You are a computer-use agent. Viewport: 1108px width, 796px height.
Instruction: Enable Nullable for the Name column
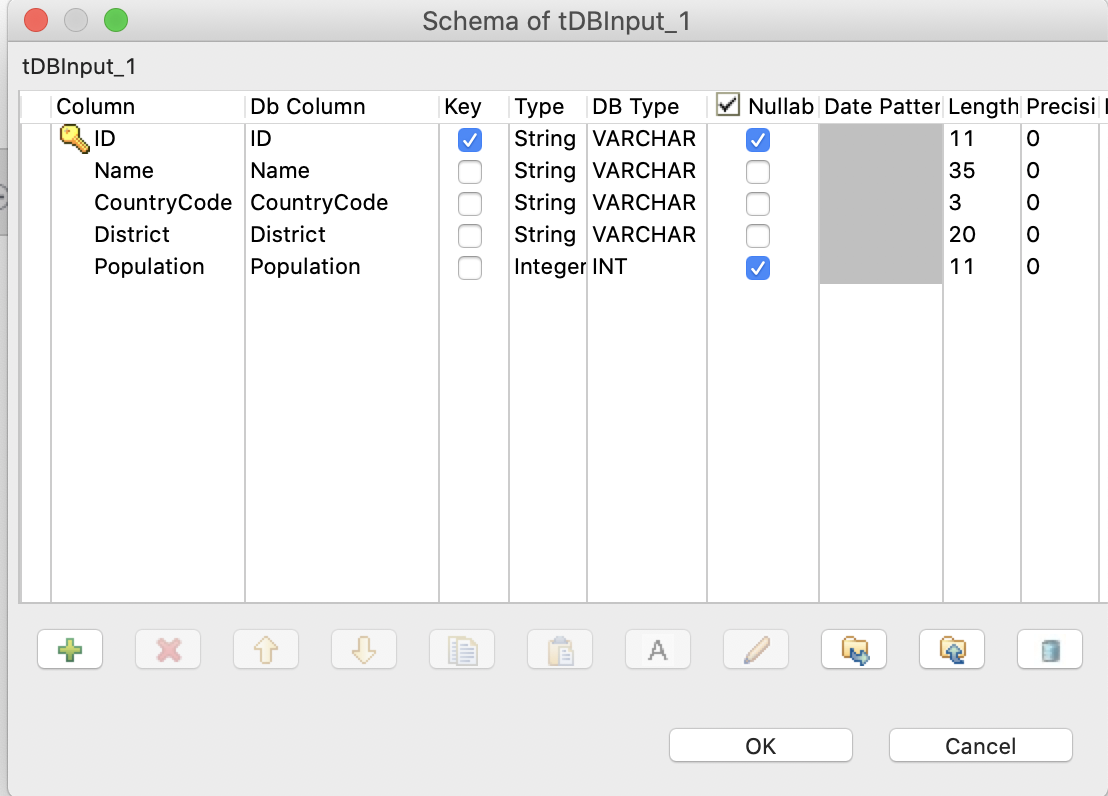click(x=757, y=172)
